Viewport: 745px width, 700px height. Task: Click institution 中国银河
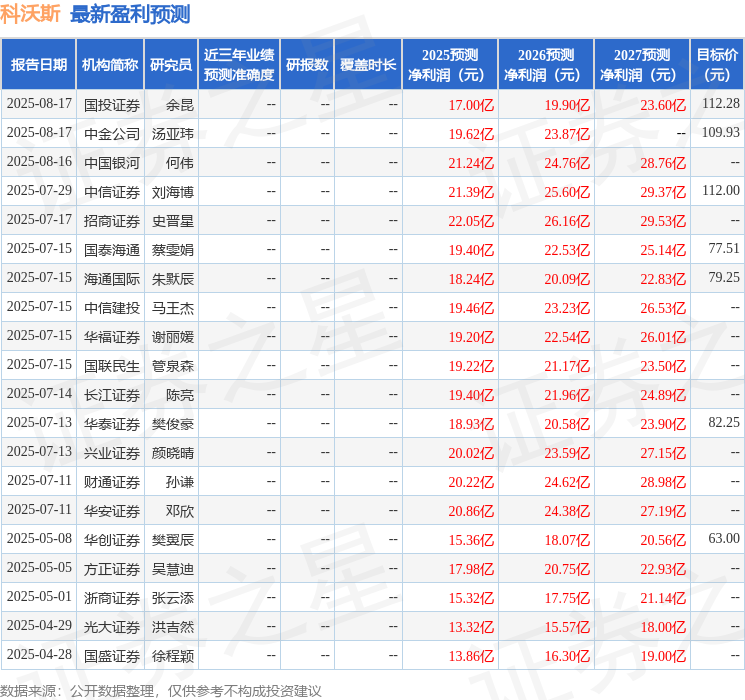pos(112,163)
